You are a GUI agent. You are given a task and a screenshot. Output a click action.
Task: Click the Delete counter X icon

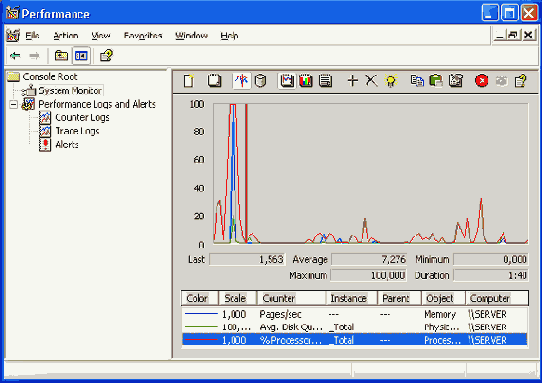(371, 81)
